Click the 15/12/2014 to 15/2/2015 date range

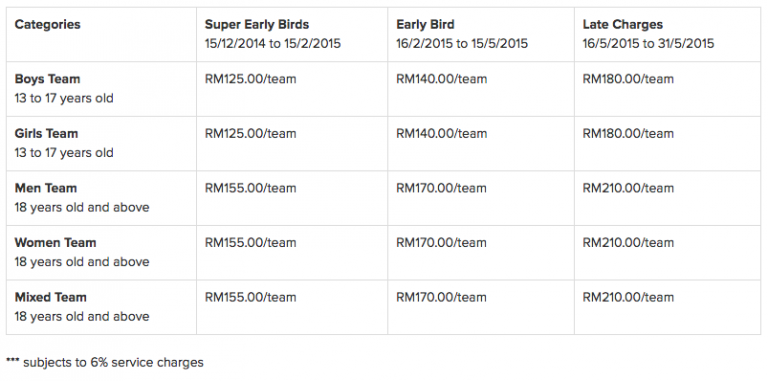[x=273, y=44]
